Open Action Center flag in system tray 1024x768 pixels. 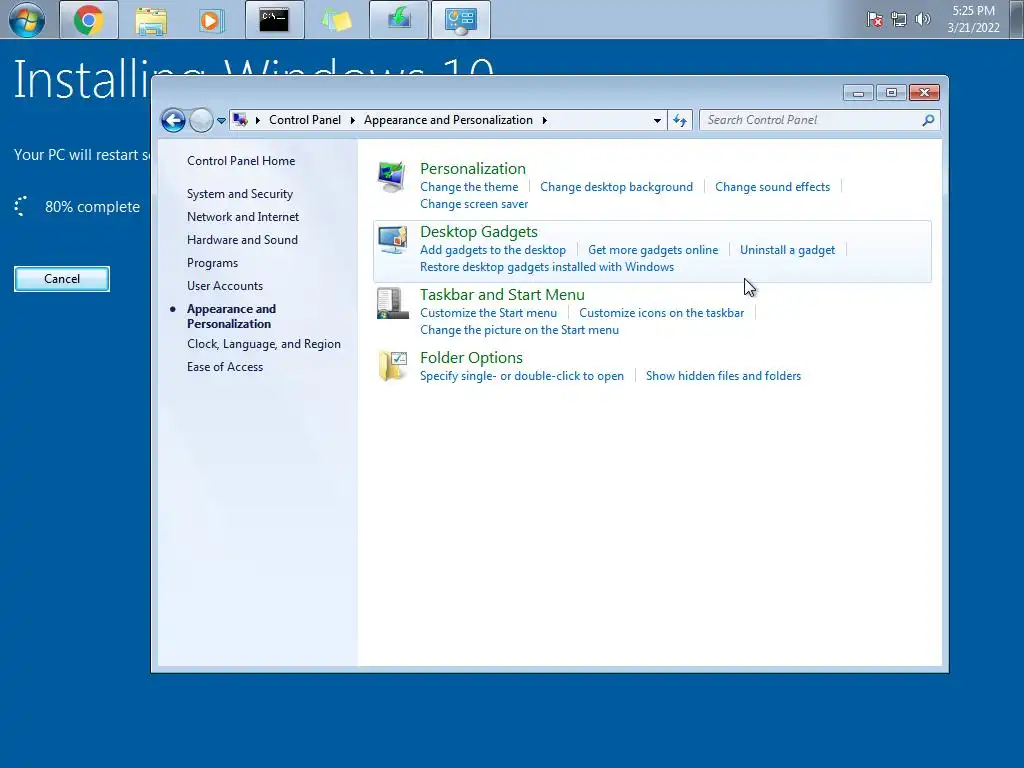click(875, 20)
